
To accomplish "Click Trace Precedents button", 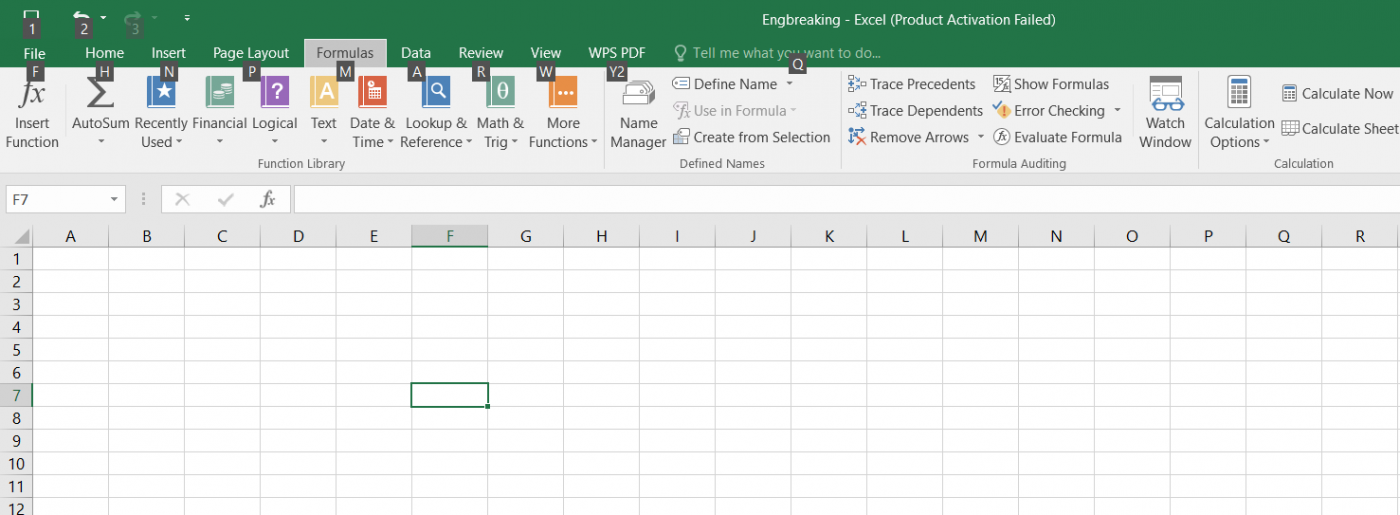I will [x=912, y=84].
